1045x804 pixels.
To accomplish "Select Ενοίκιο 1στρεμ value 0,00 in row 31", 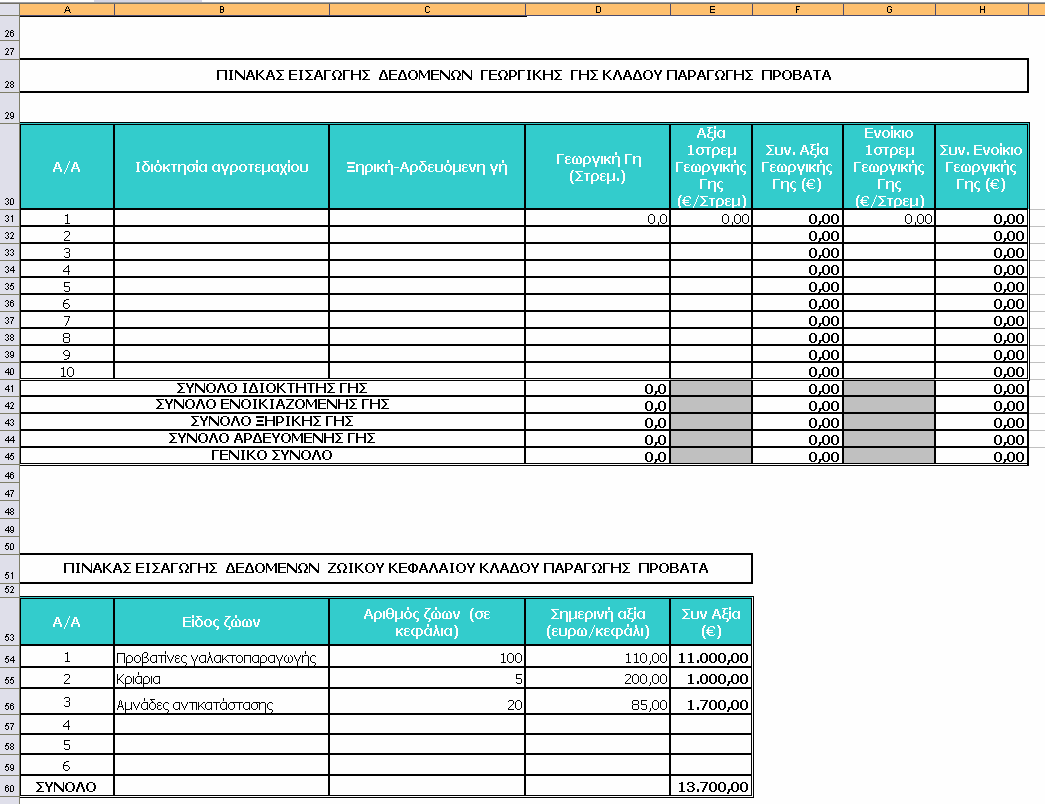I will (x=889, y=218).
